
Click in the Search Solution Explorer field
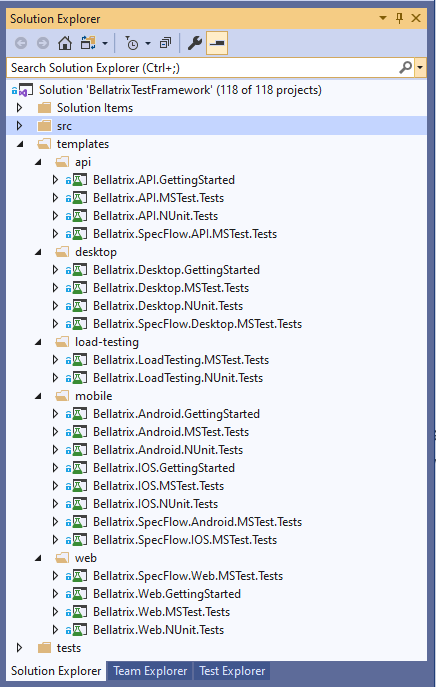click(x=202, y=68)
